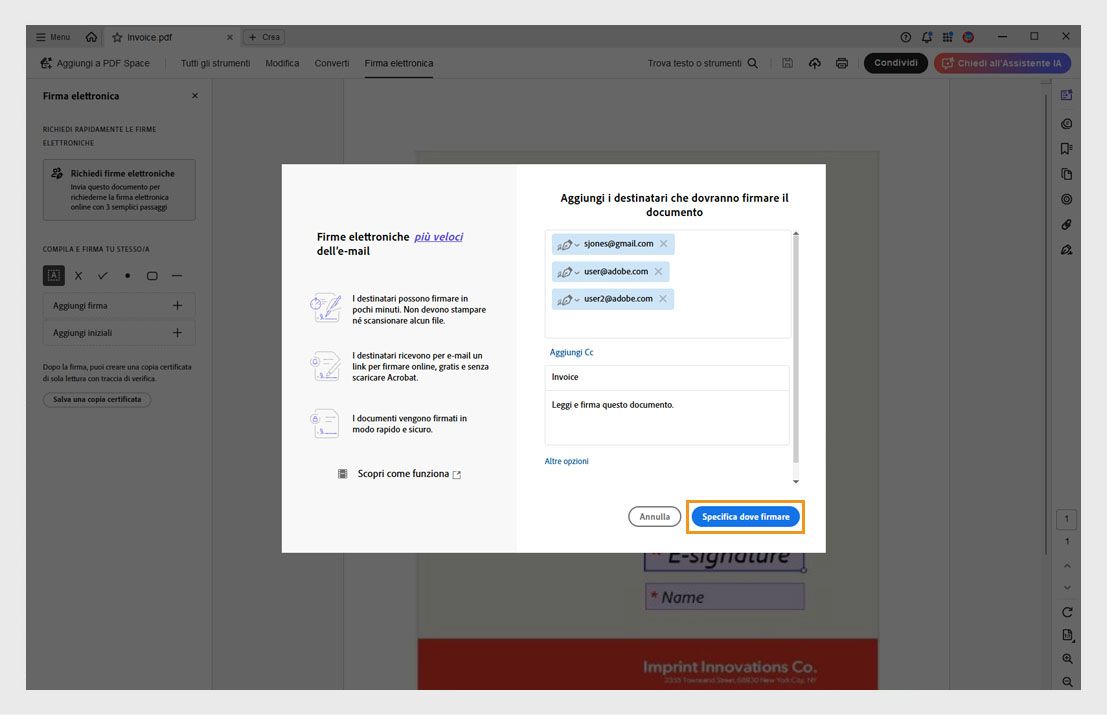Screen dimensions: 1107x715
Task: Select the text field tool in Compila e firma
Action: pyautogui.click(x=53, y=275)
